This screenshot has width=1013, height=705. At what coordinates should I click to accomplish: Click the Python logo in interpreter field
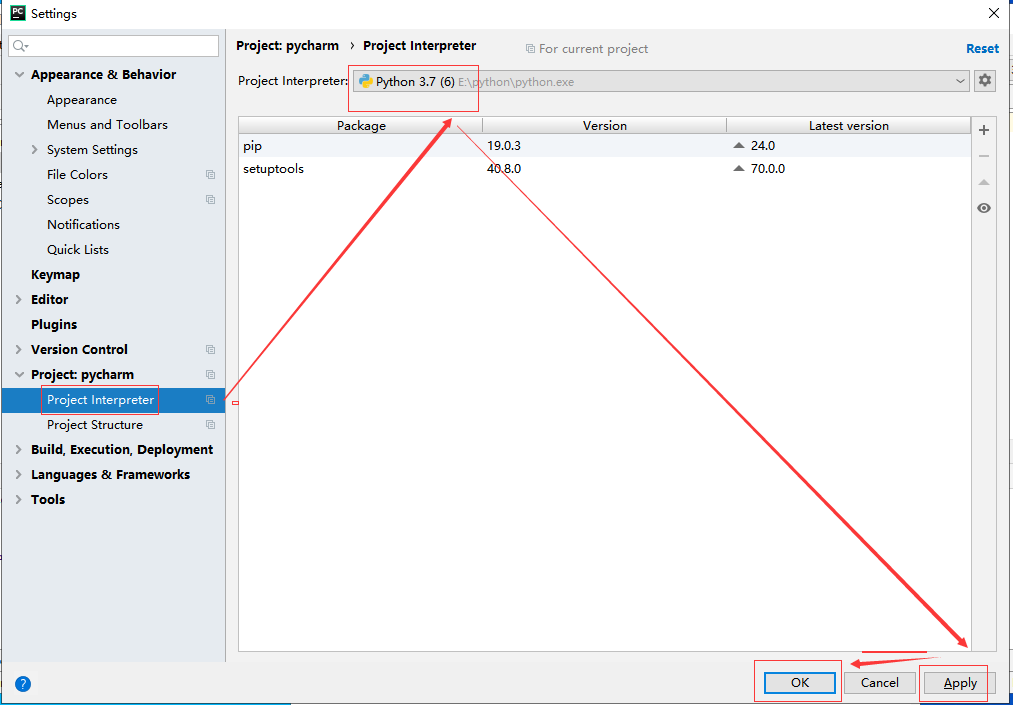(366, 81)
